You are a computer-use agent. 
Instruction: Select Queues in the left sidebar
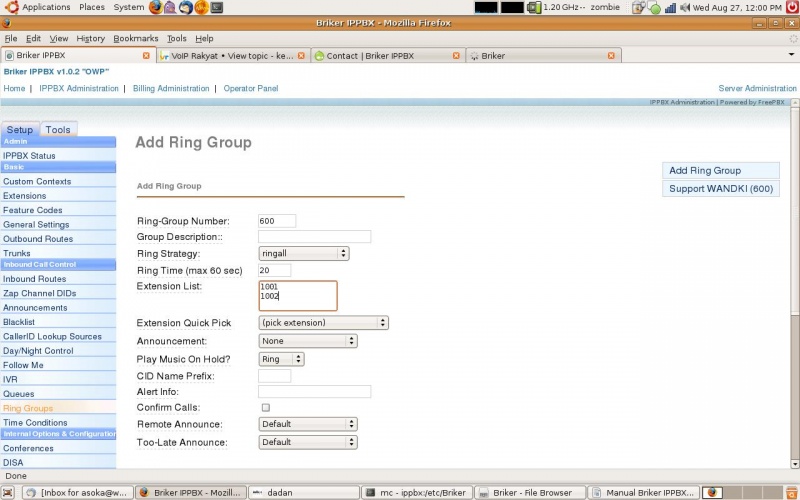point(18,394)
